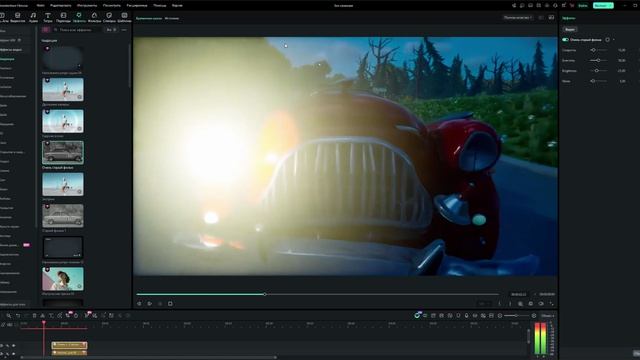Download the effect on the Старый фильм 1 thumbnail
Viewport: 640px width, 360px height.
(x=80, y=223)
